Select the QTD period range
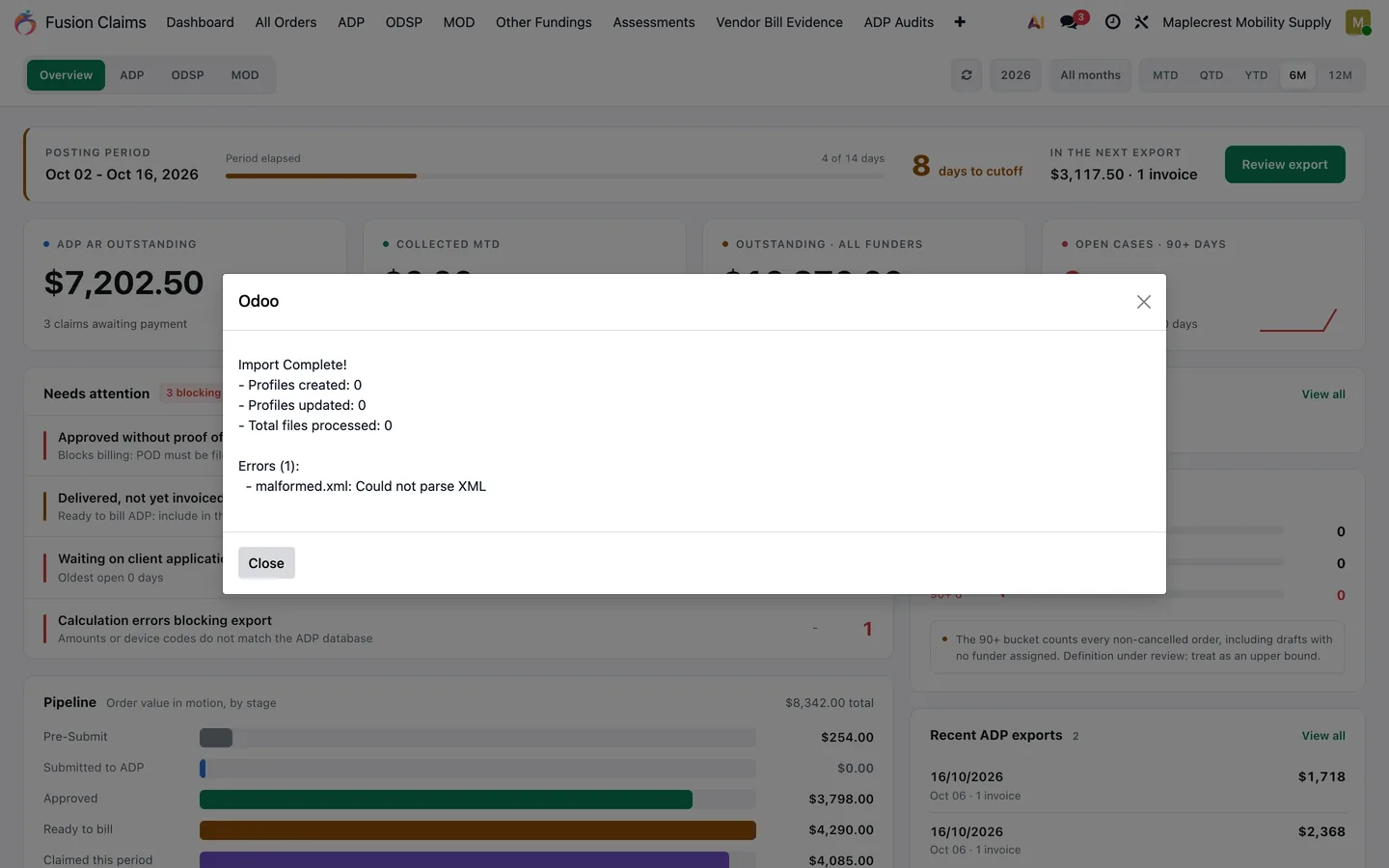 click(1212, 75)
